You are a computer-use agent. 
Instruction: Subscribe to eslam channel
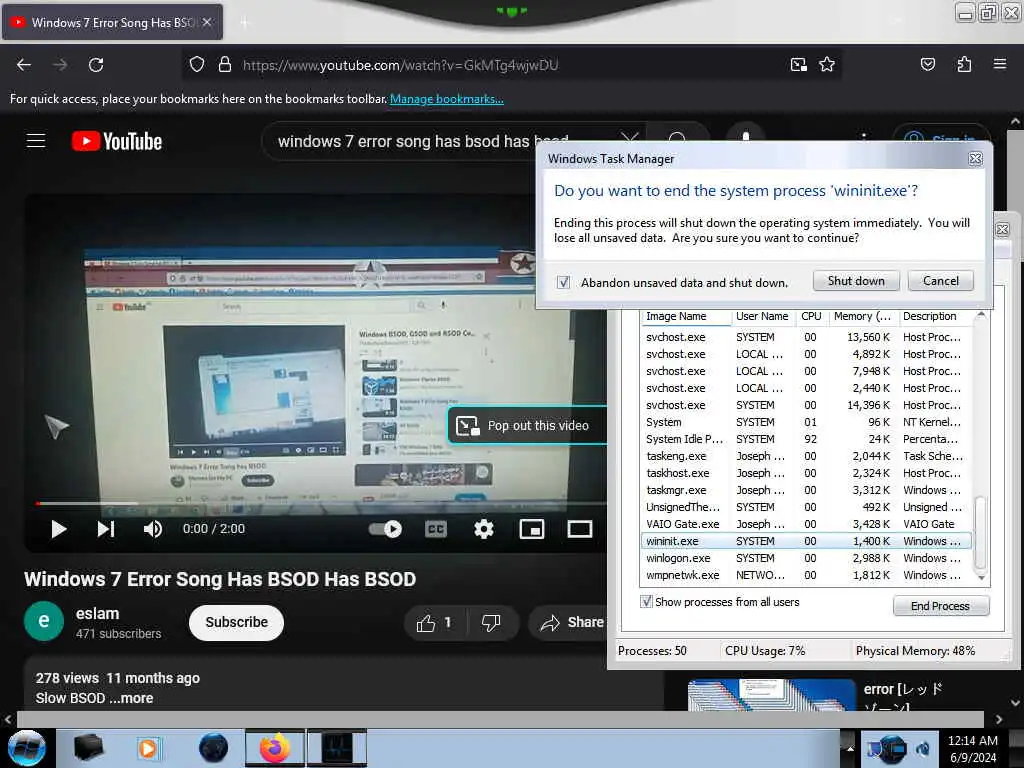pos(236,622)
